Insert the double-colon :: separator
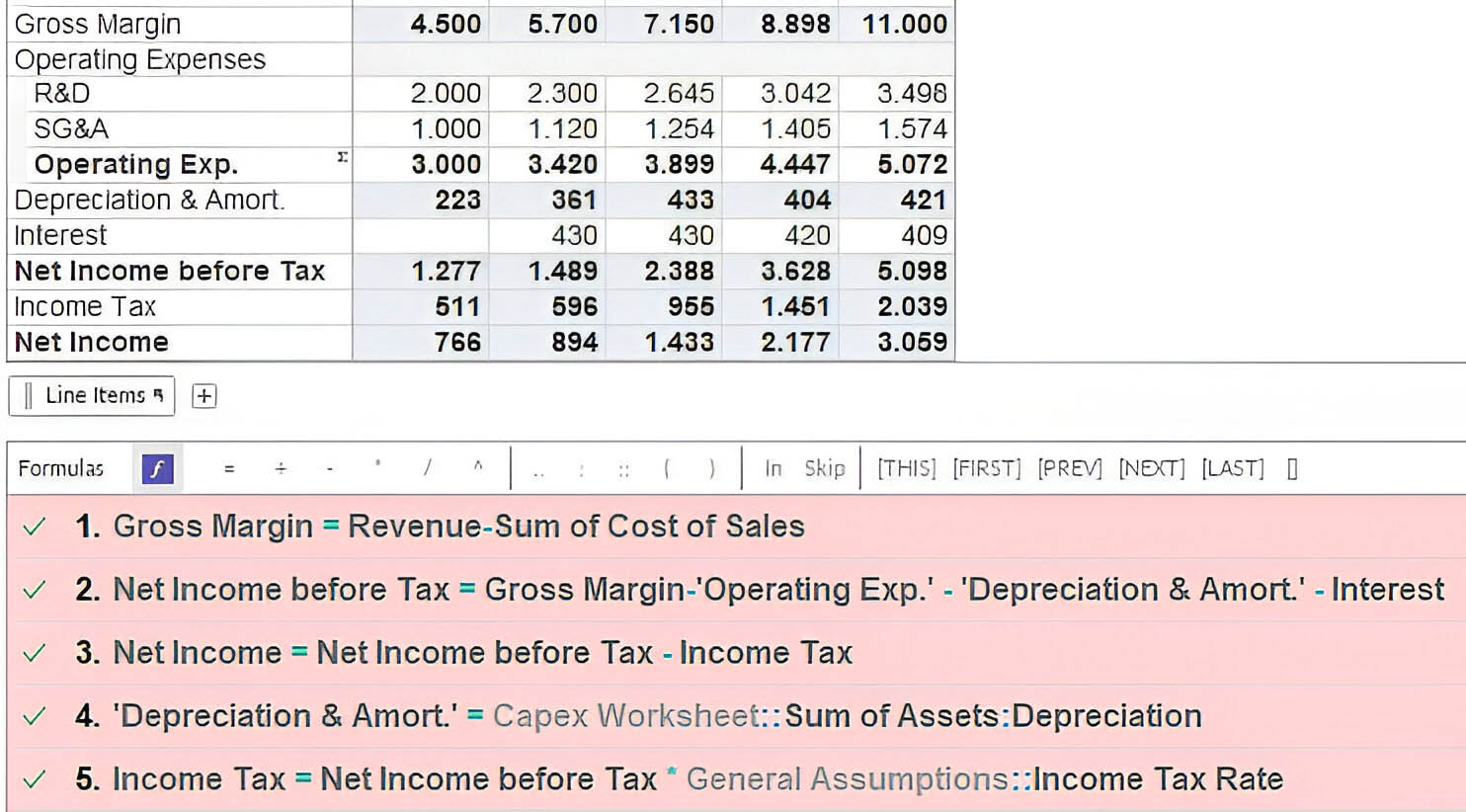The height and width of the screenshot is (812, 1466). 624,470
